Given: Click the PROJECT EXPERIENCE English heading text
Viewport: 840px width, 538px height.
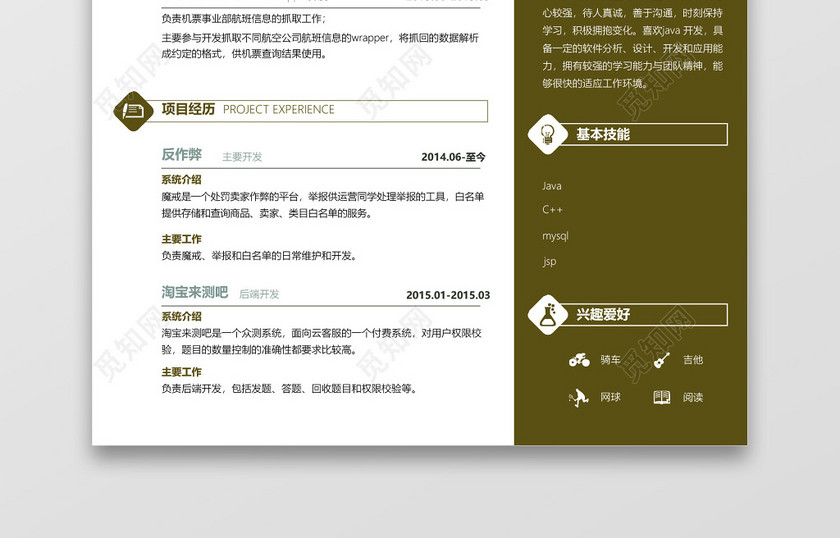Looking at the screenshot, I should click(279, 110).
